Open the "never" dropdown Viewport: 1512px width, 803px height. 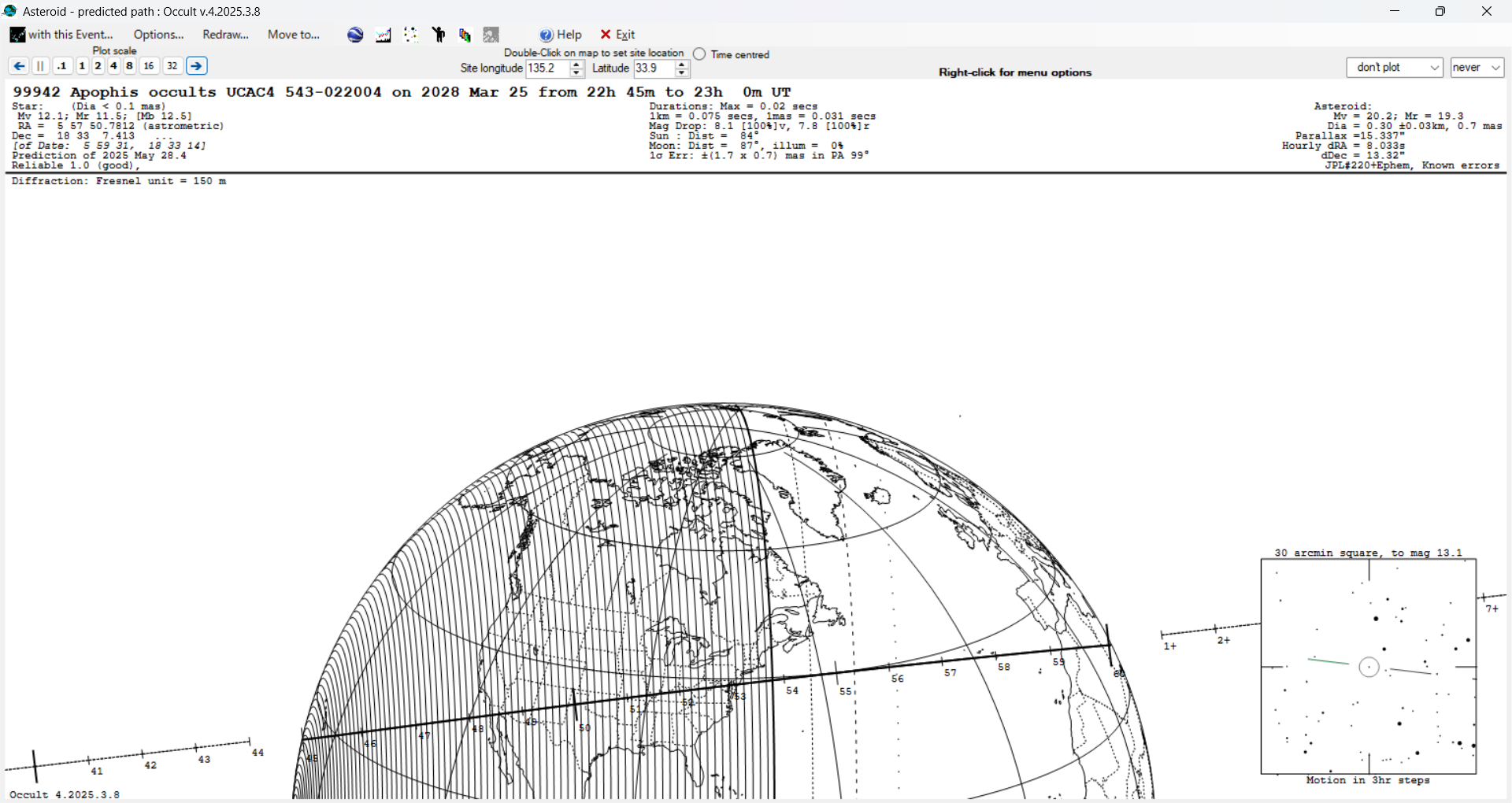tap(1477, 68)
